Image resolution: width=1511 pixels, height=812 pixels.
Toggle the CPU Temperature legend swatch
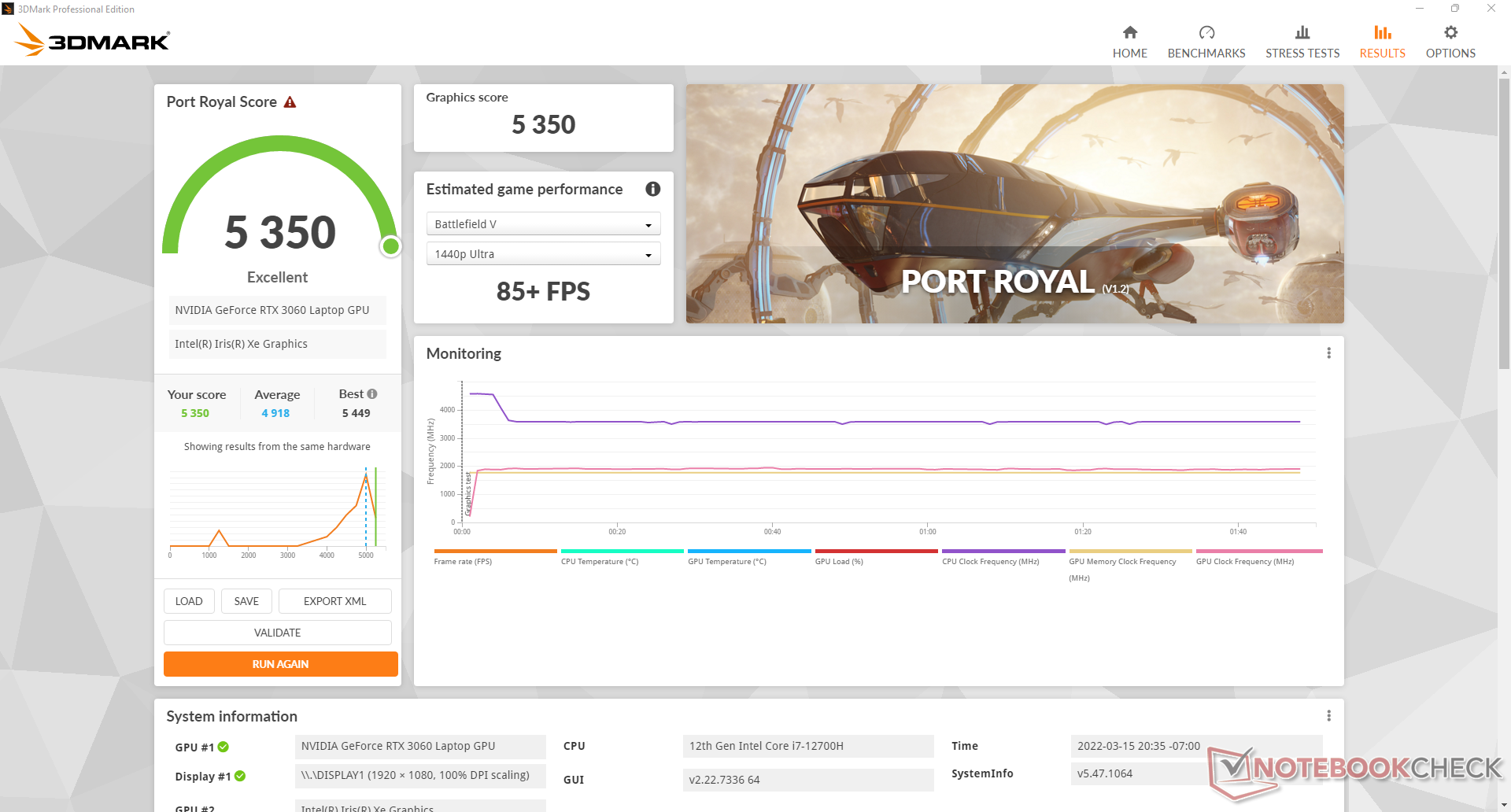pyautogui.click(x=622, y=552)
